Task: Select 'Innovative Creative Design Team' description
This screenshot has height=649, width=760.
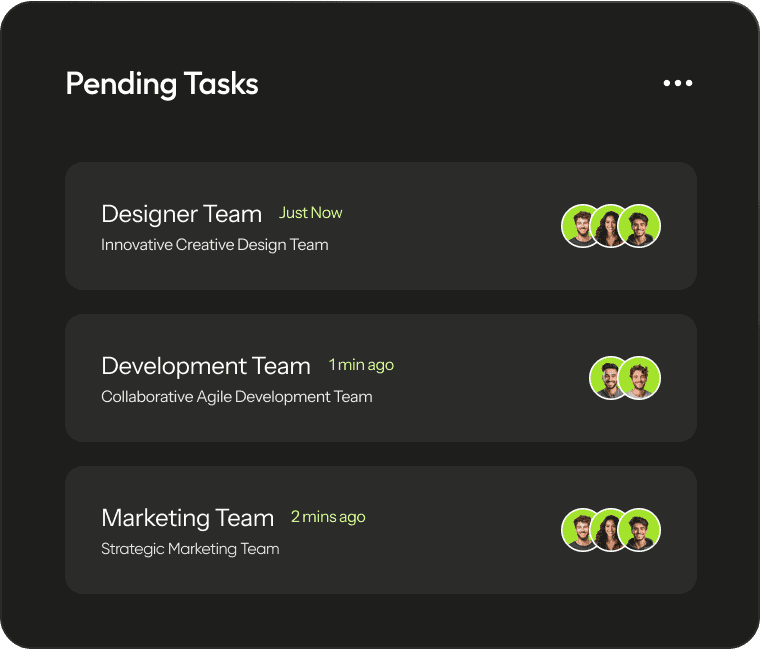Action: tap(215, 245)
